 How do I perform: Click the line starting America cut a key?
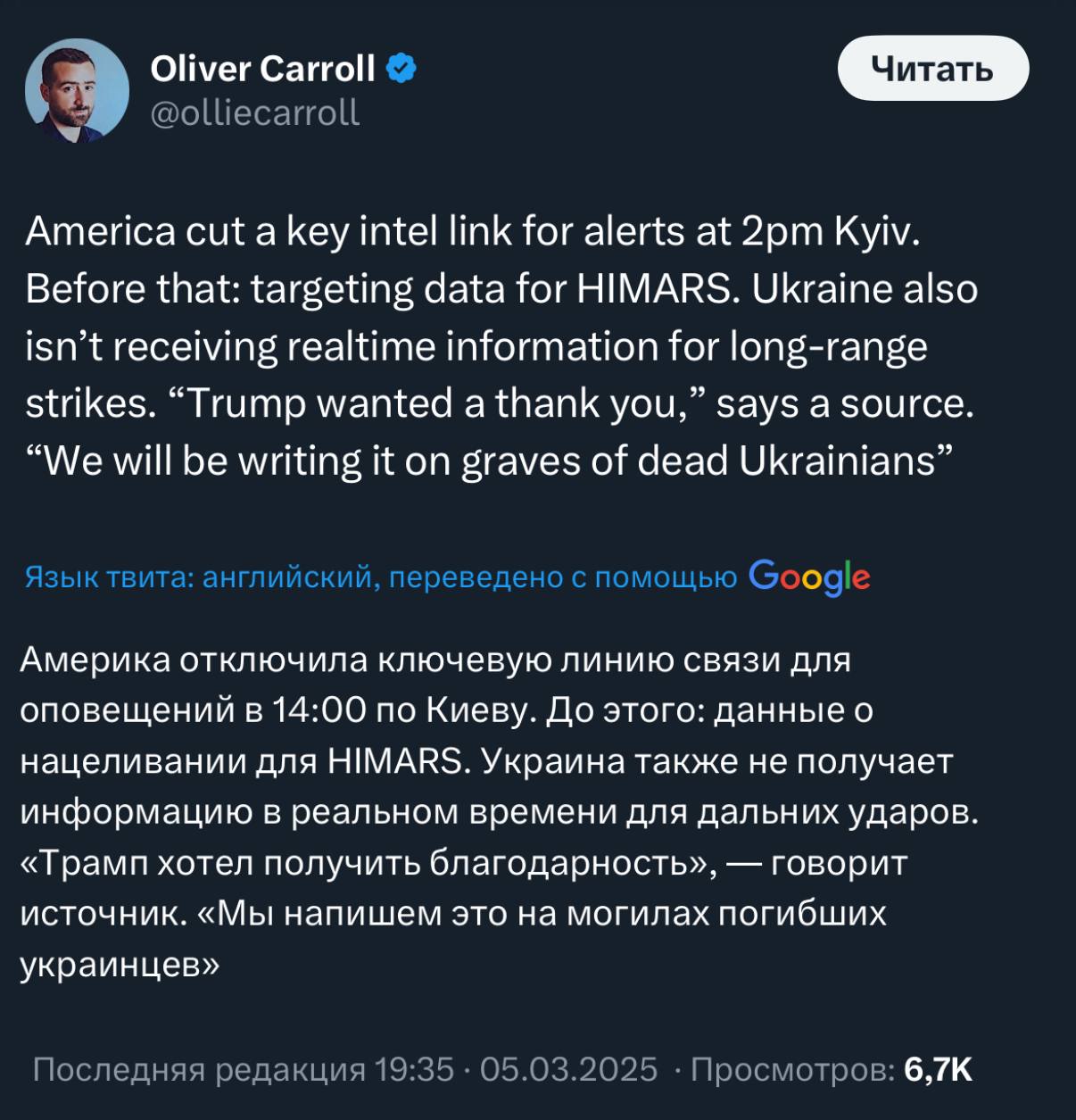tap(472, 232)
